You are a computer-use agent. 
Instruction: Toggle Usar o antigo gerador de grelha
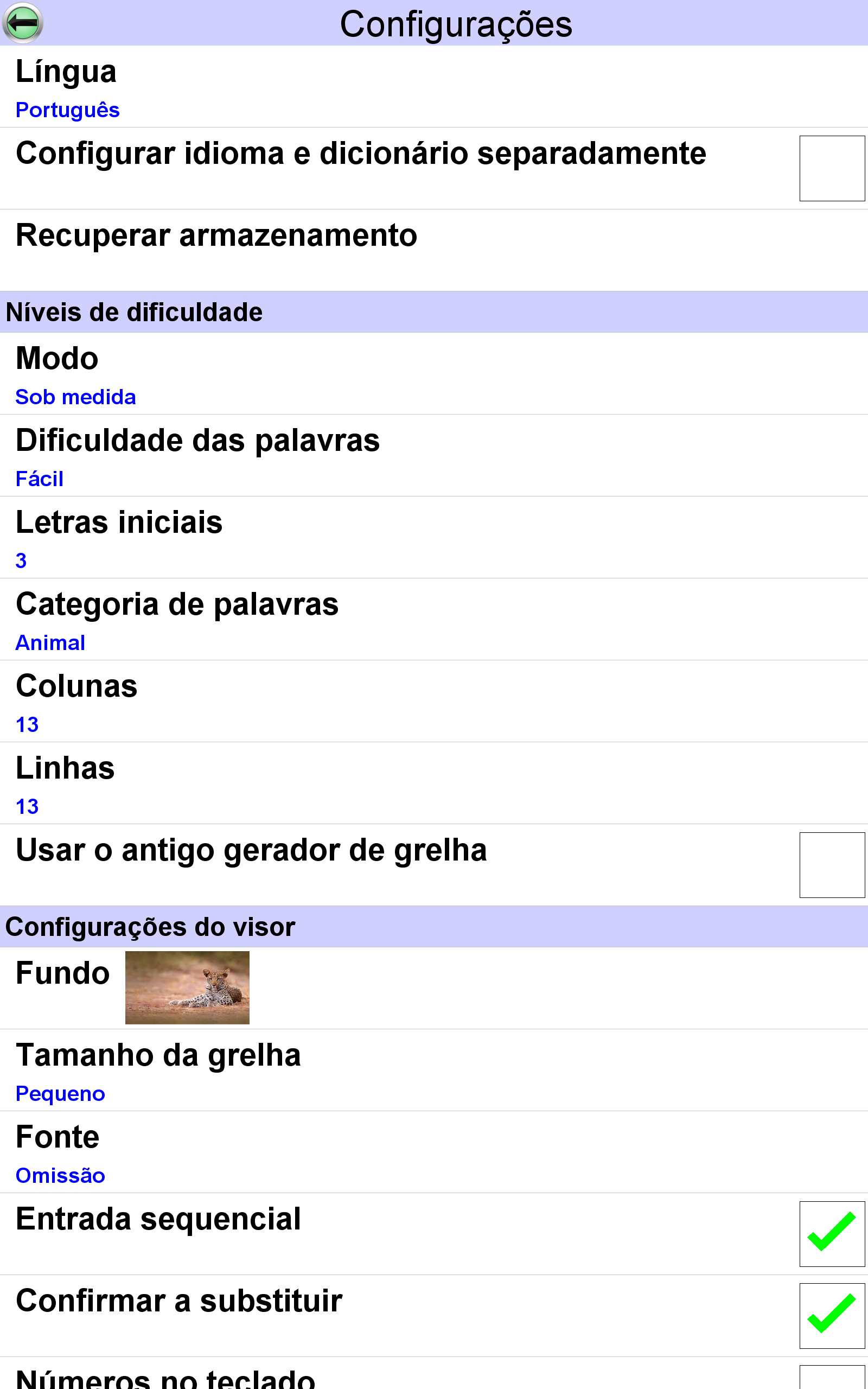832,865
